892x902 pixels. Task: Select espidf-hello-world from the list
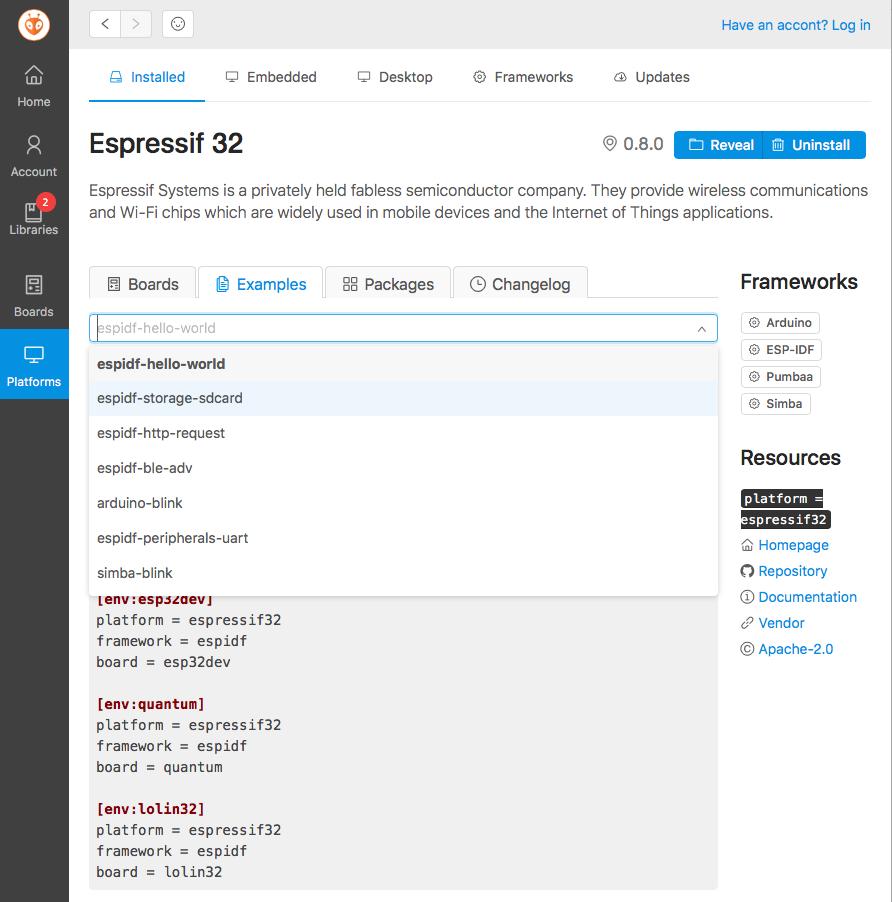point(403,364)
